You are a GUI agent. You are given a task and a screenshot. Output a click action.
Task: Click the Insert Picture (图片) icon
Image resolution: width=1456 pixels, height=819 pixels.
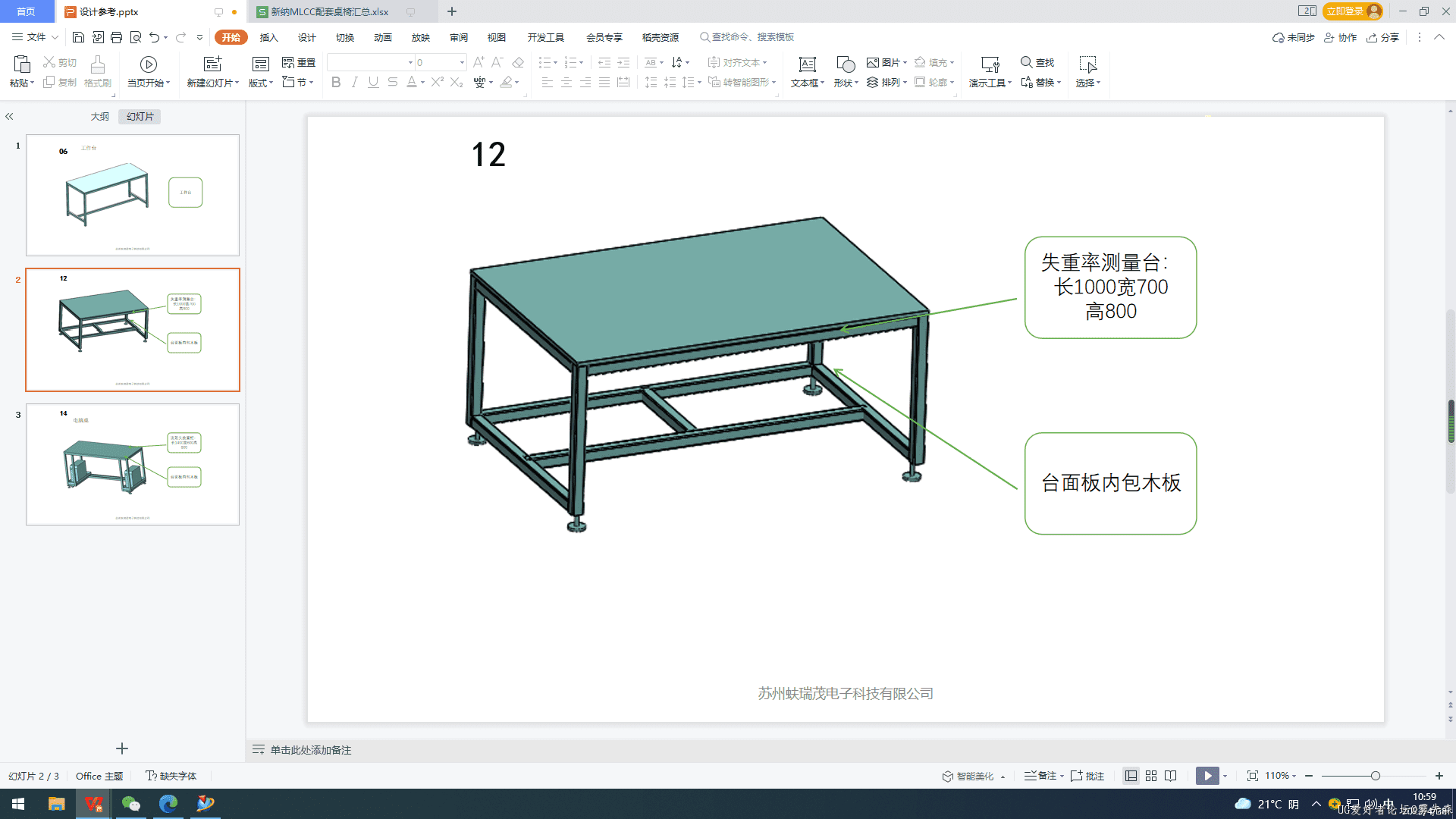click(x=873, y=62)
